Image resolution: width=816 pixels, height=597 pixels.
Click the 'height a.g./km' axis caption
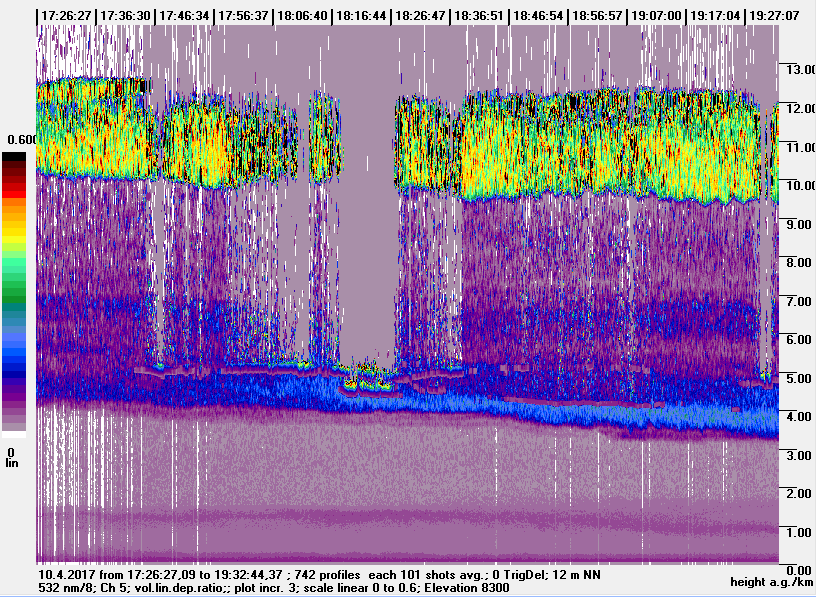pos(772,582)
